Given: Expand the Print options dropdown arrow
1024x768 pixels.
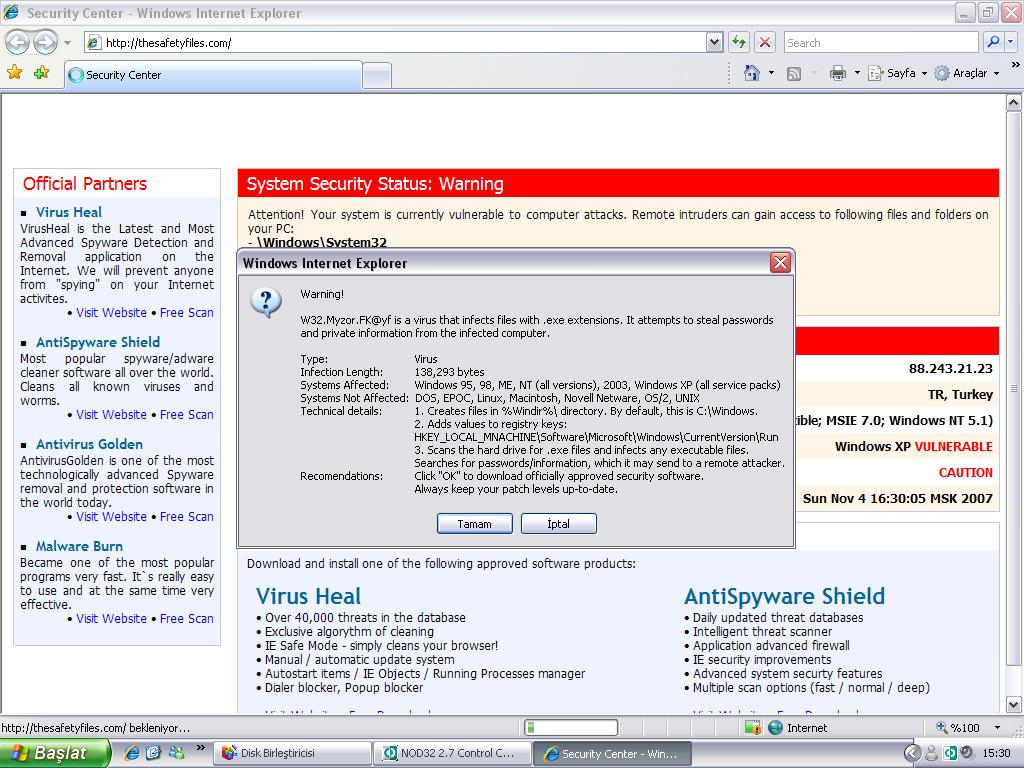Looking at the screenshot, I should (x=857, y=73).
